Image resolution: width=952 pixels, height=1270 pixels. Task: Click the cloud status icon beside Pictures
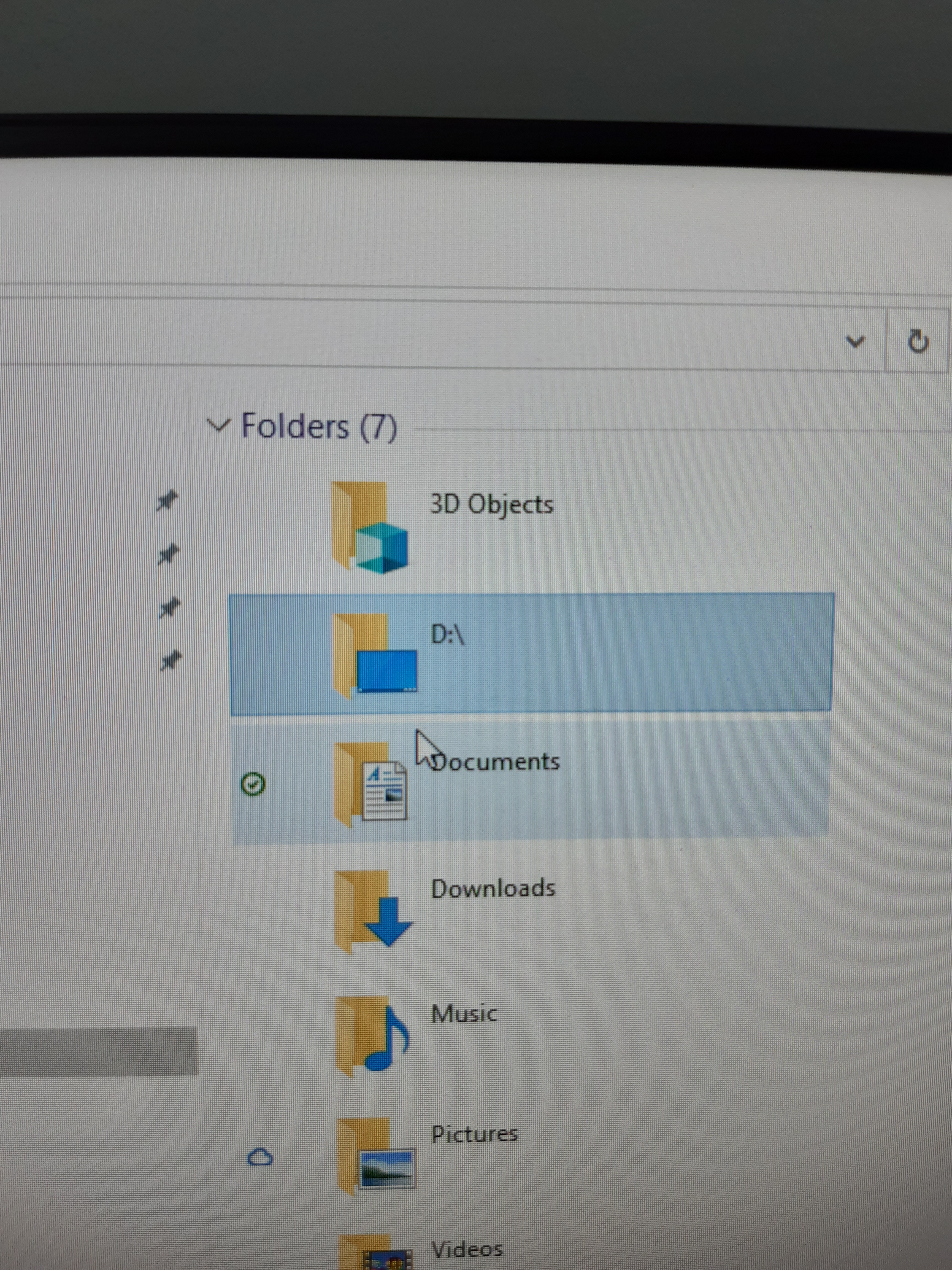pyautogui.click(x=259, y=1156)
